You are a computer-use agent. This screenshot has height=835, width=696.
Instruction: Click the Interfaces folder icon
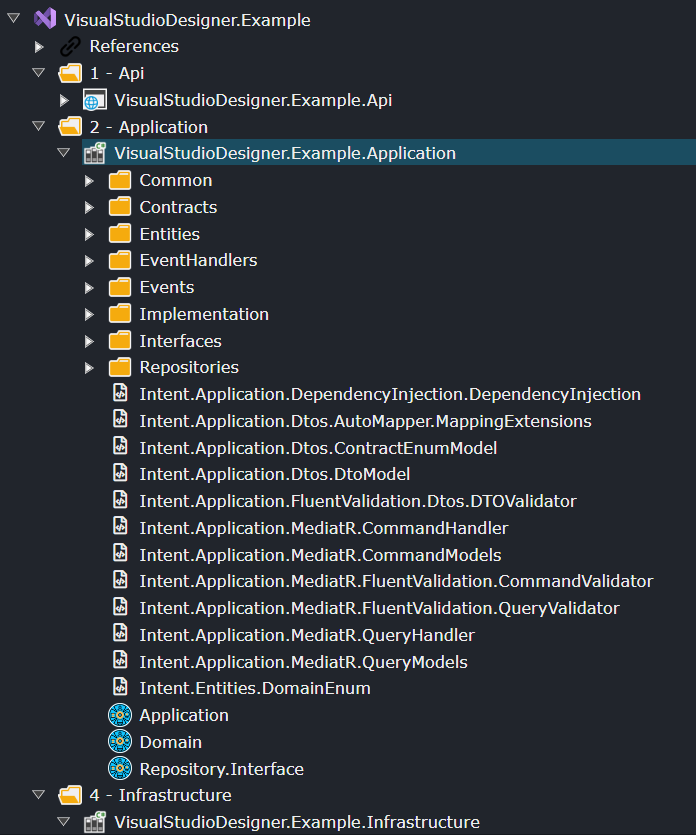(120, 341)
